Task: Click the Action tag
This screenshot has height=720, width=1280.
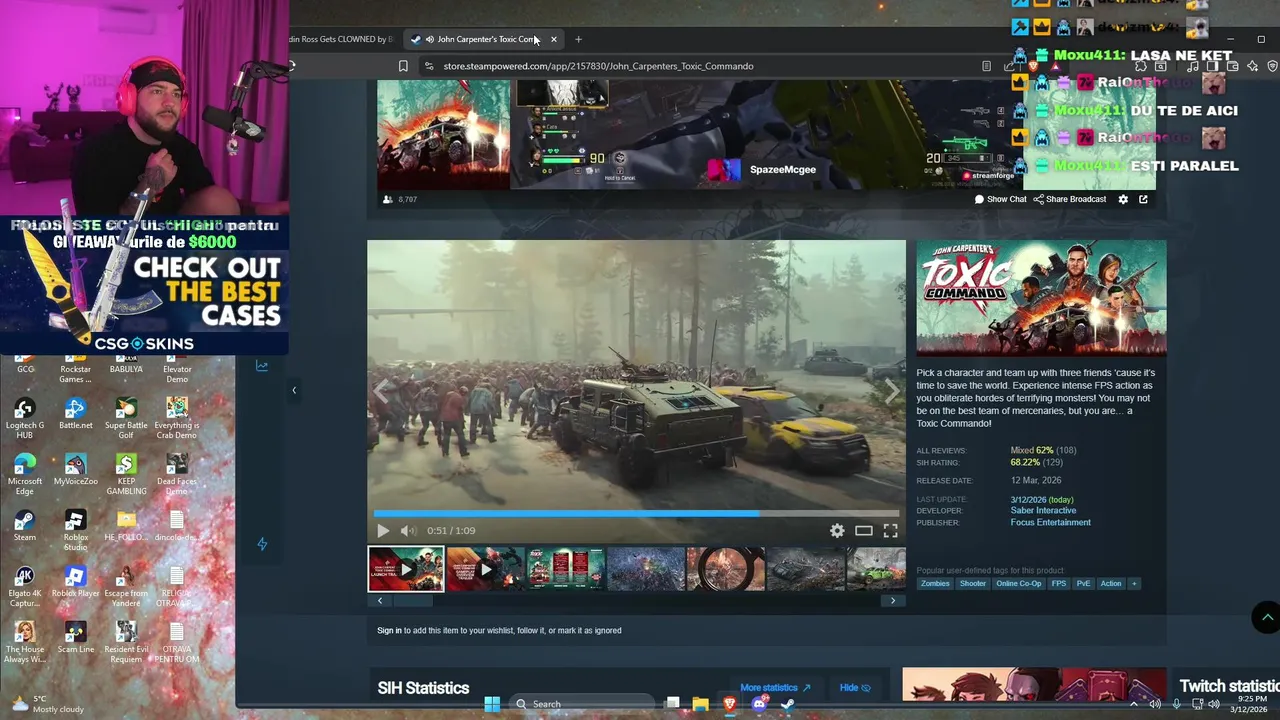Action: 1111,583
